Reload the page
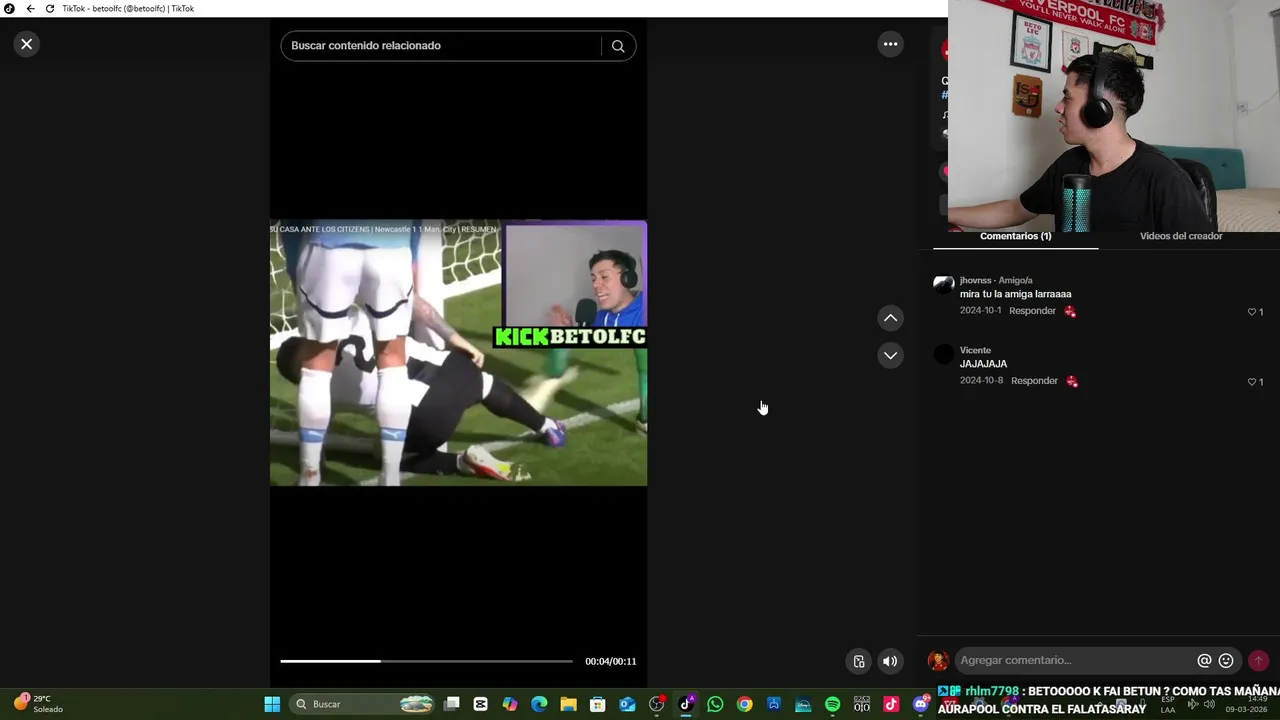The height and width of the screenshot is (720, 1280). 50,8
